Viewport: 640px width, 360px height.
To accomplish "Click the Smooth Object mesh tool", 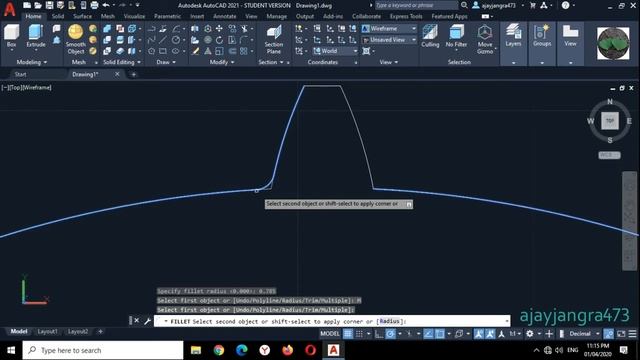I will pos(76,39).
